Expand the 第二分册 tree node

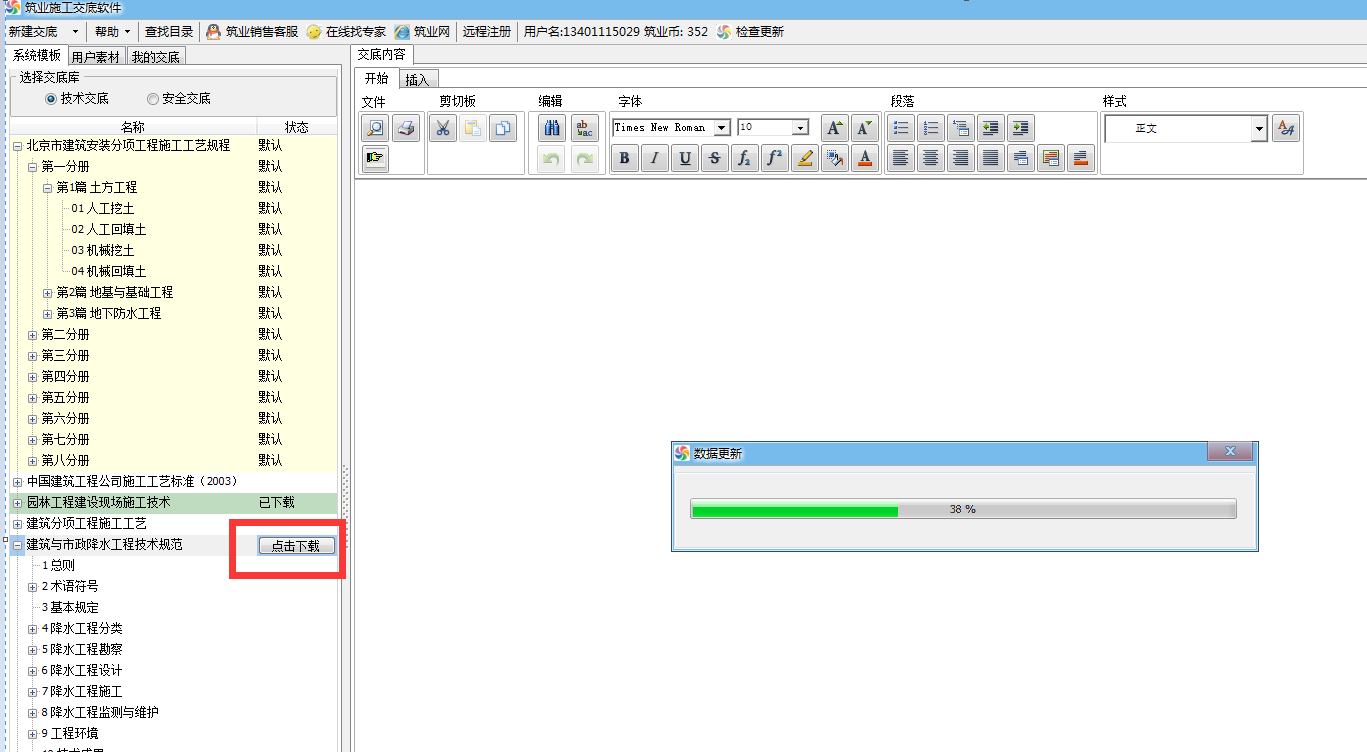(33, 335)
